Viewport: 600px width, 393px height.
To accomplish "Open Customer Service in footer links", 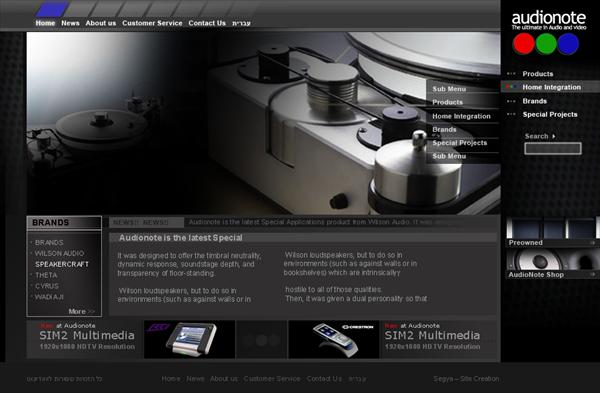I will pyautogui.click(x=272, y=379).
